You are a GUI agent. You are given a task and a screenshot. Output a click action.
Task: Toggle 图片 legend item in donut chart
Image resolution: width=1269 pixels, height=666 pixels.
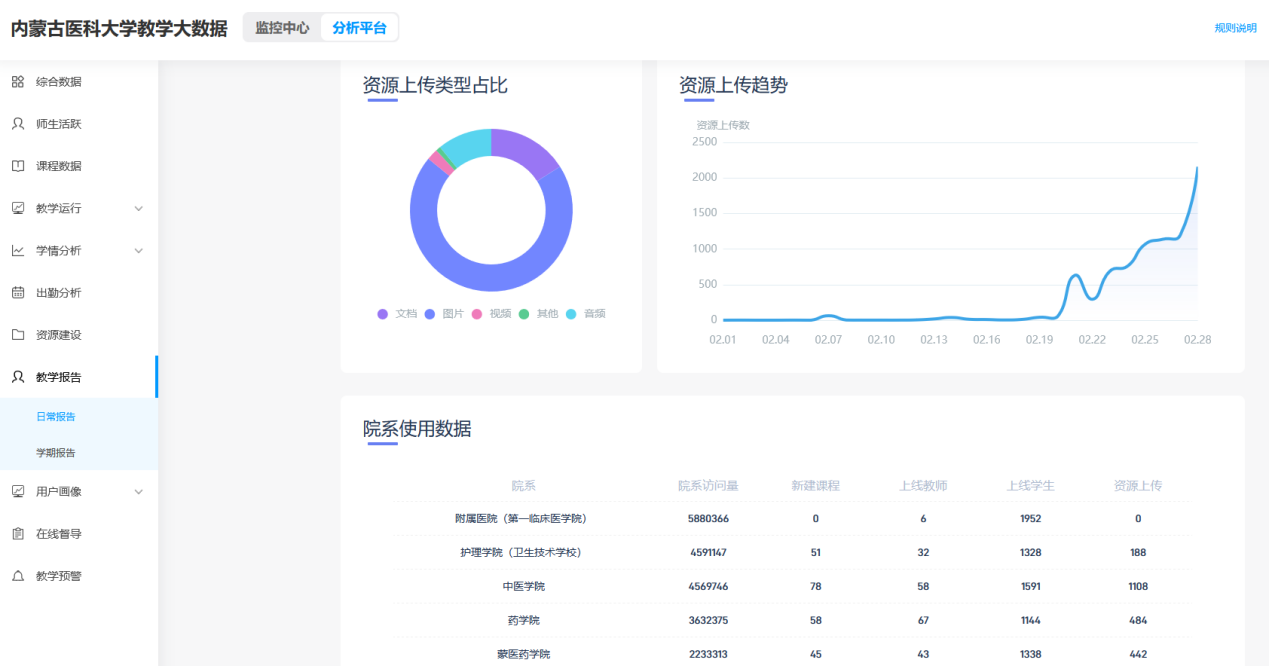tap(444, 314)
